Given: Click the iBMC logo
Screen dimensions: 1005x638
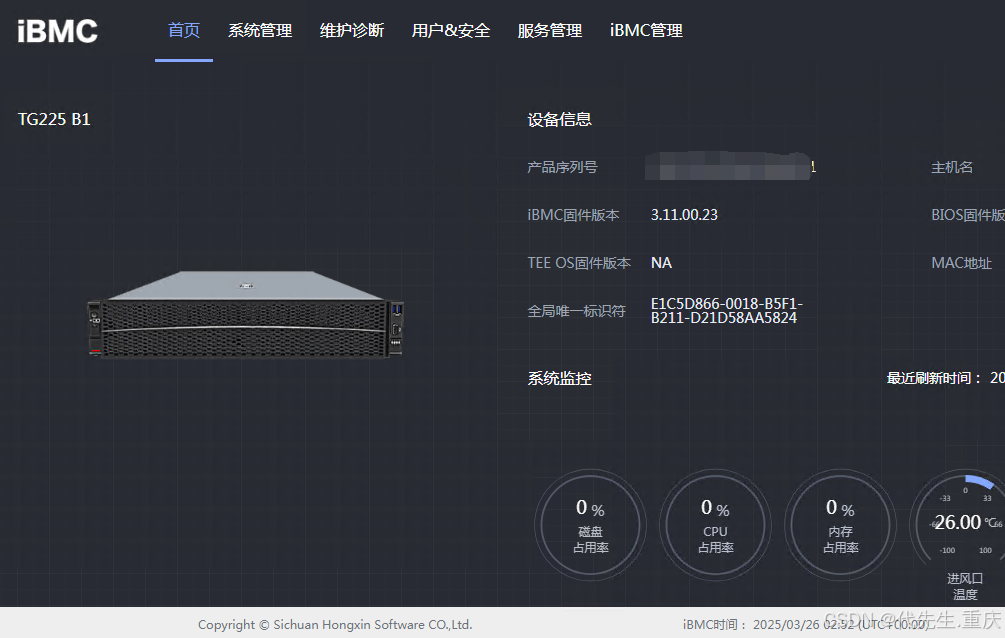Looking at the screenshot, I should point(57,31).
